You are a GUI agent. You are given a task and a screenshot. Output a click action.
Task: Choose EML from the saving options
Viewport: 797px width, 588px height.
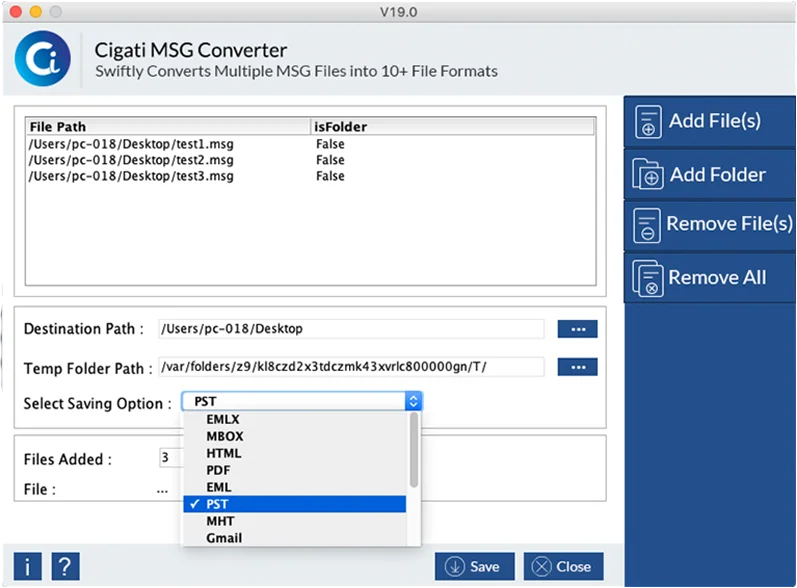[295, 487]
